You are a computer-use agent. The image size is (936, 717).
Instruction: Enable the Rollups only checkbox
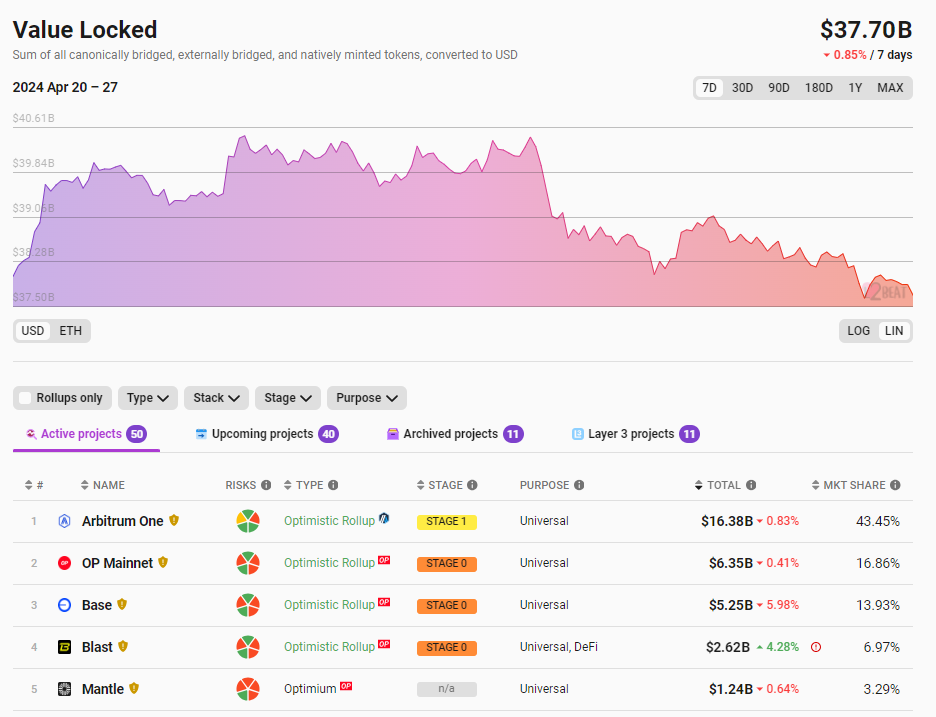coord(26,398)
